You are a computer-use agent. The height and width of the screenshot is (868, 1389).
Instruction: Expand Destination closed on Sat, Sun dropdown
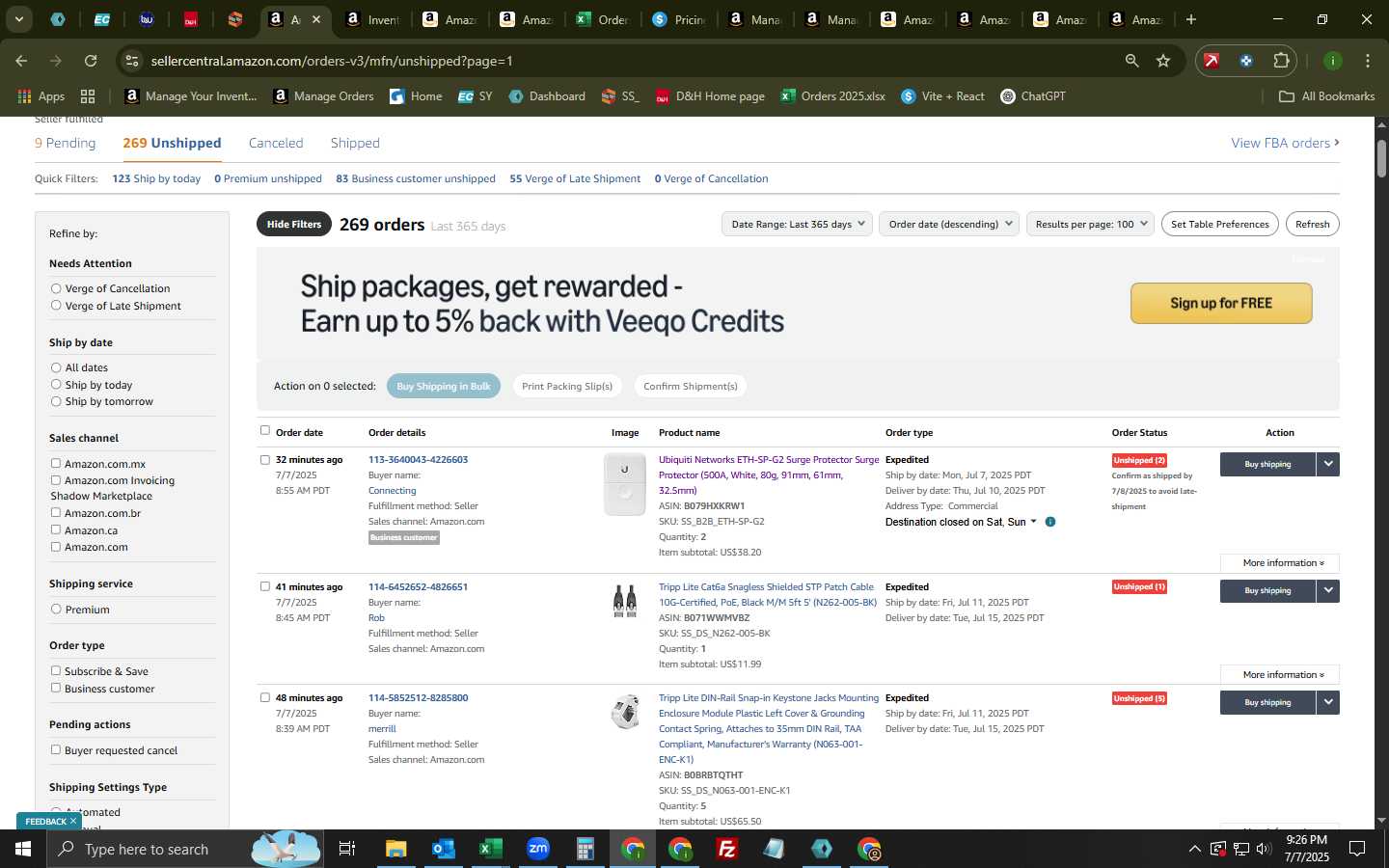click(1033, 522)
